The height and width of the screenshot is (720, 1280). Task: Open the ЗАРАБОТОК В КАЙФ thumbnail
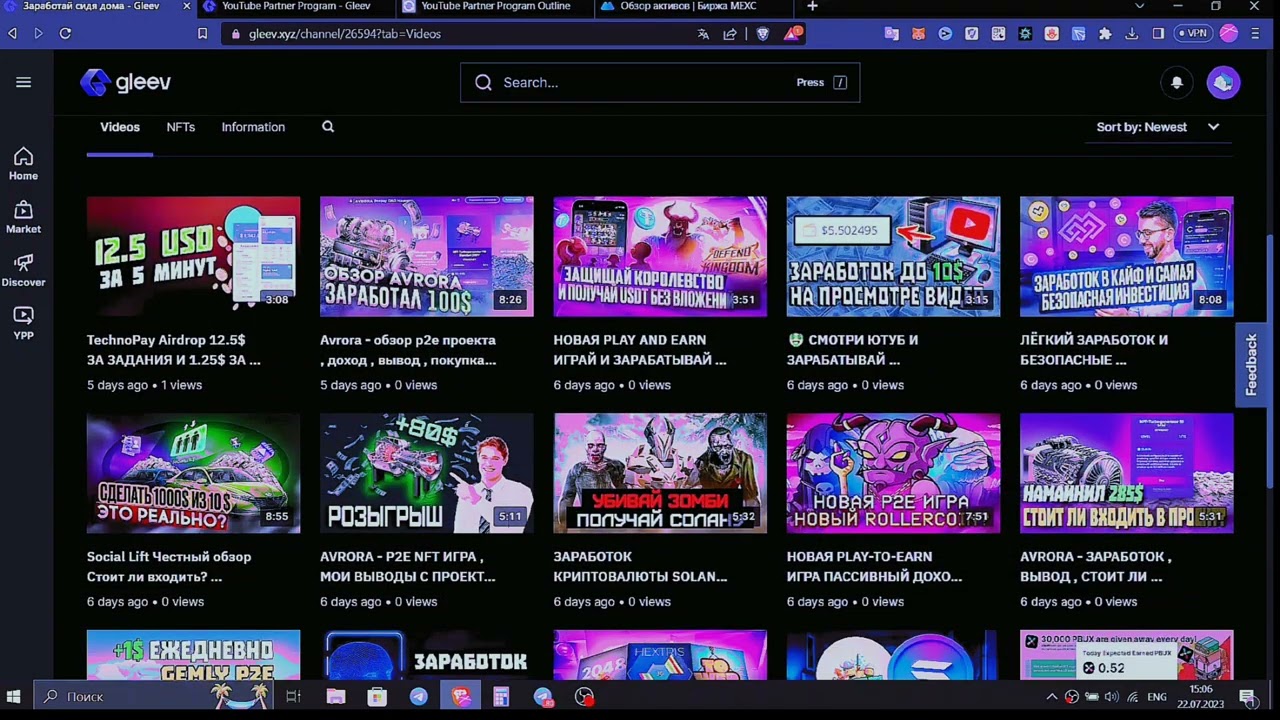[1127, 256]
